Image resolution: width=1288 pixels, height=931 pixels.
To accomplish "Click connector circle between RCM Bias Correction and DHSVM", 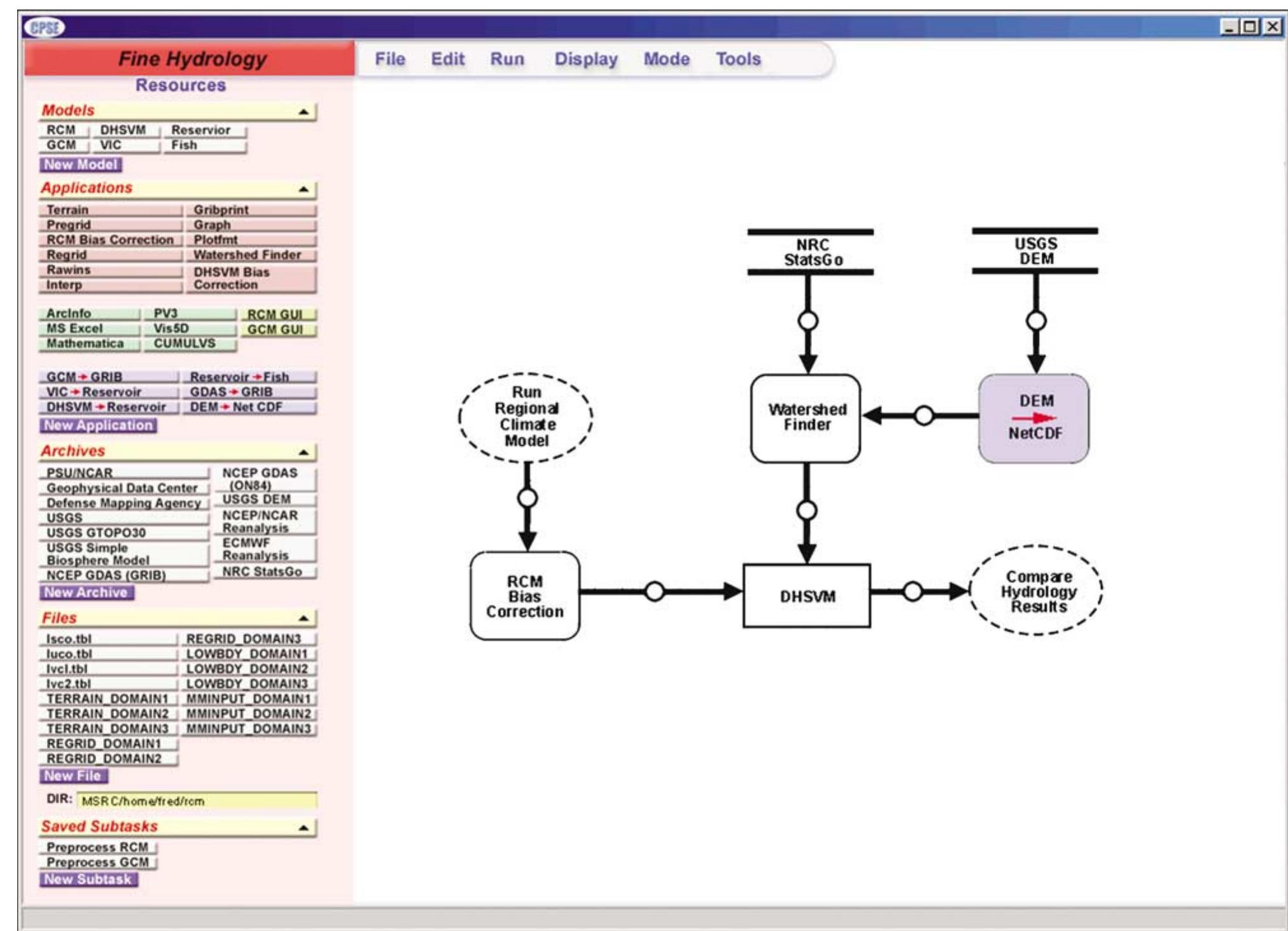I will pyautogui.click(x=655, y=592).
